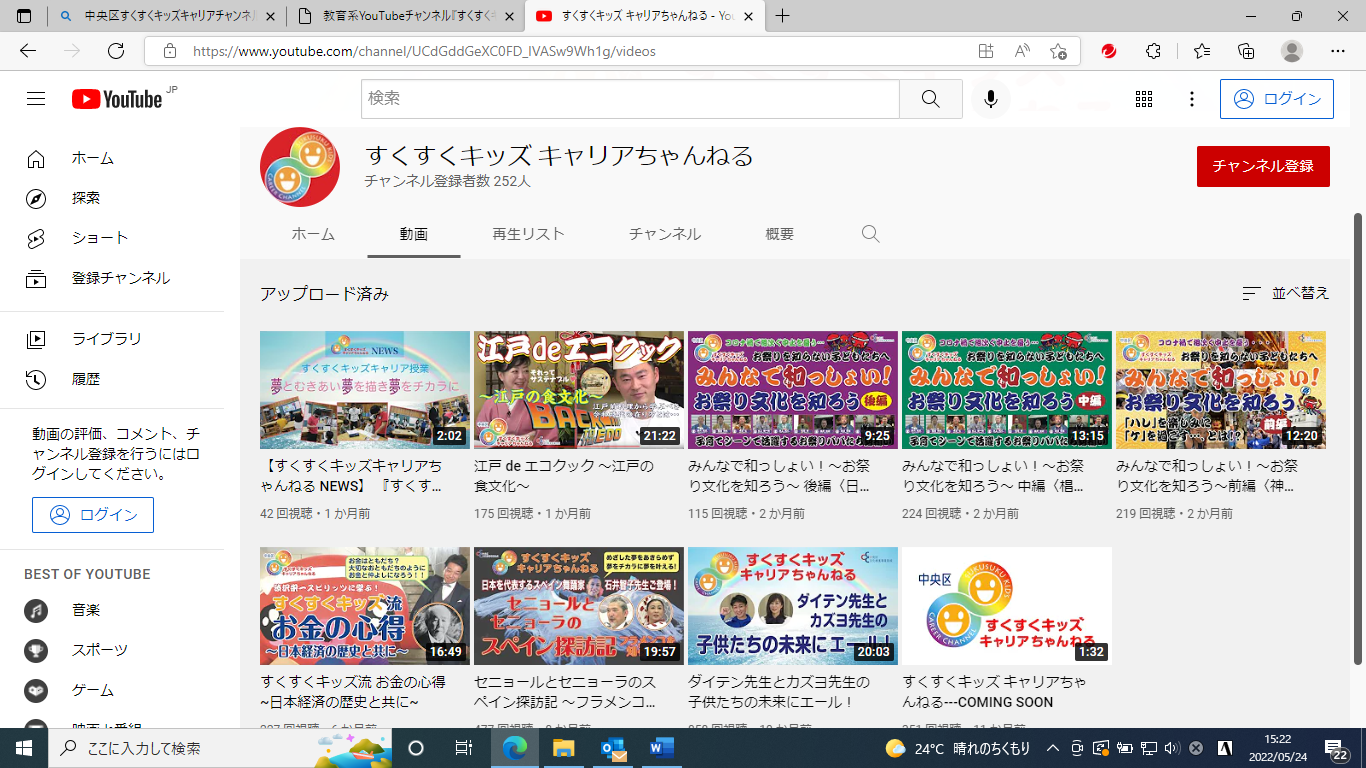The image size is (1366, 768).
Task: Play the 13:15 お祭り文化 中編 thumbnail
Action: 1007,390
